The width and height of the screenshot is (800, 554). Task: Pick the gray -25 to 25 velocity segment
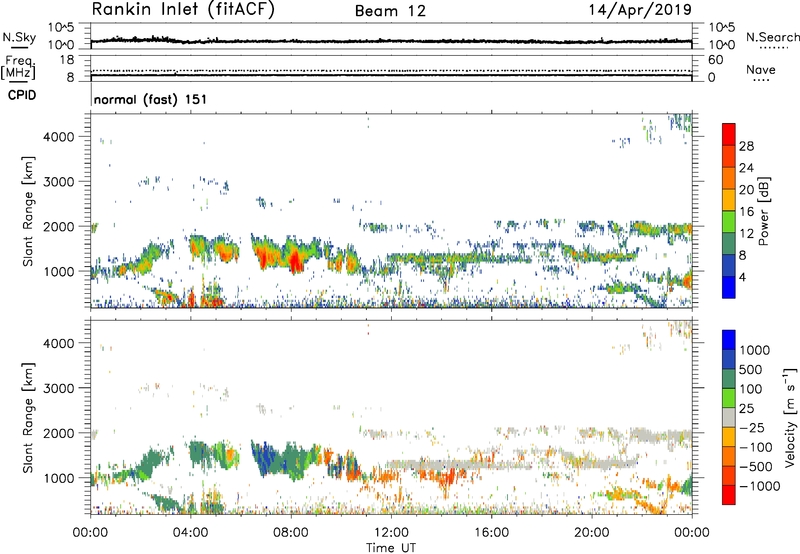click(729, 418)
